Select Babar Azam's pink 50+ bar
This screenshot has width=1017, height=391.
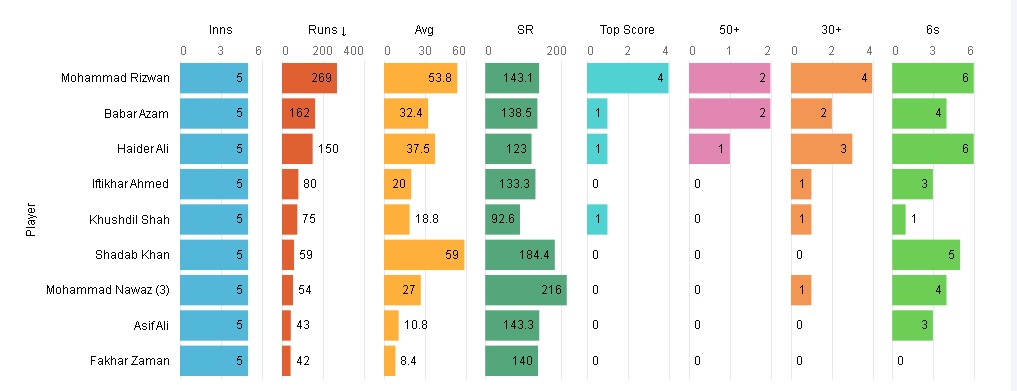click(x=730, y=113)
